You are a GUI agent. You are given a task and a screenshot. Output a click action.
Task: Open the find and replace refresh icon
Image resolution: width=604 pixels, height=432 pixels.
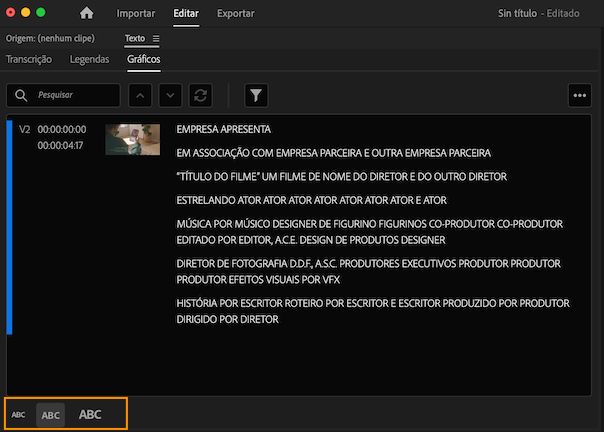200,95
